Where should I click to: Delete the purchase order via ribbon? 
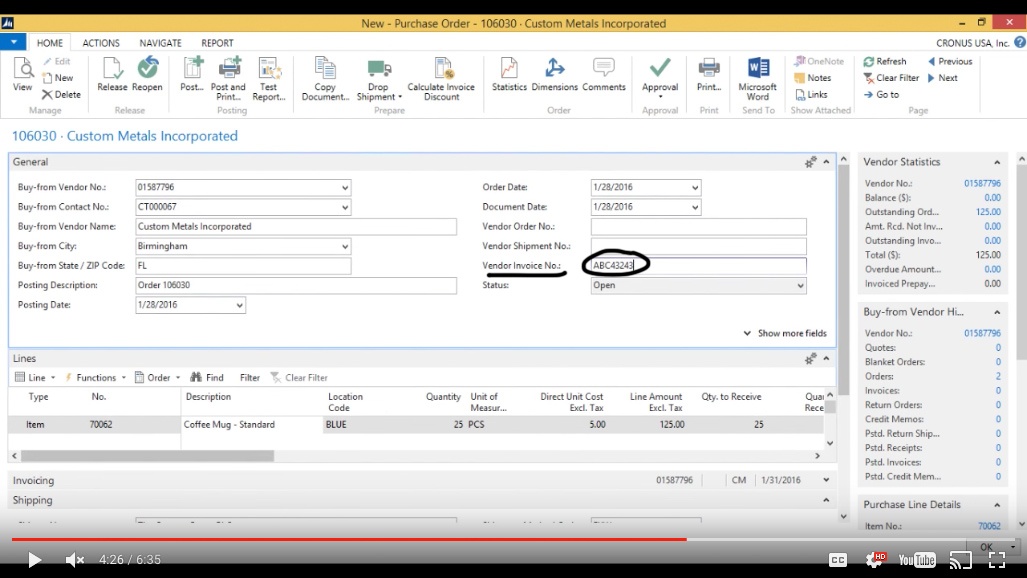coord(61,94)
